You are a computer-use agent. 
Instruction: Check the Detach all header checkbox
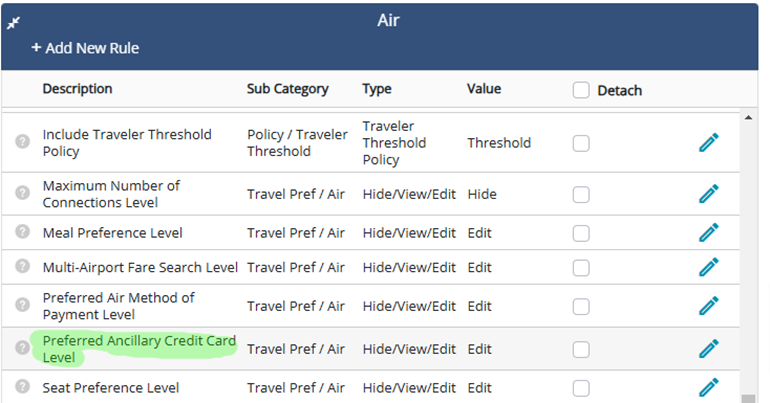click(581, 90)
